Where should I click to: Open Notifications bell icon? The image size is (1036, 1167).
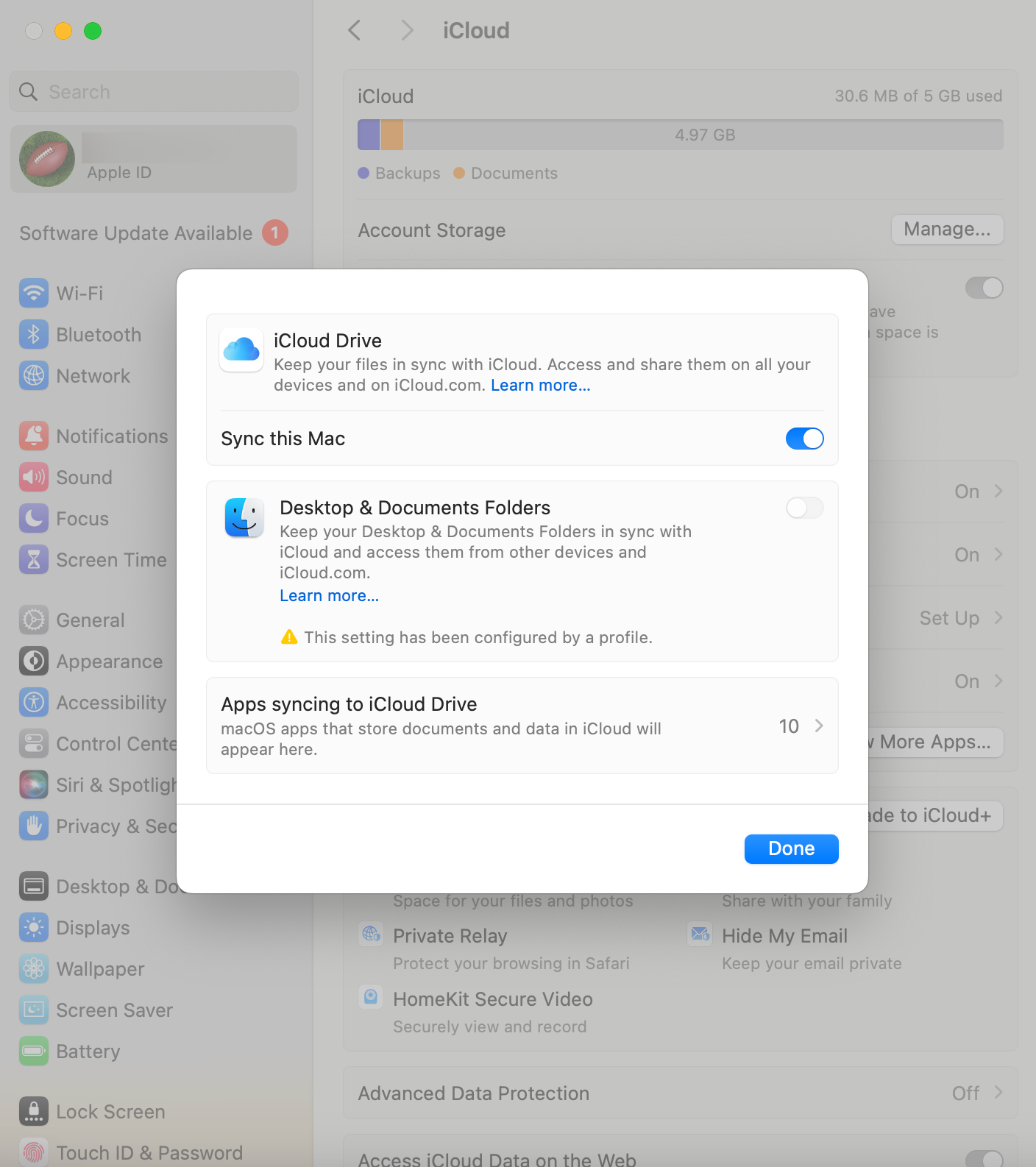34,436
